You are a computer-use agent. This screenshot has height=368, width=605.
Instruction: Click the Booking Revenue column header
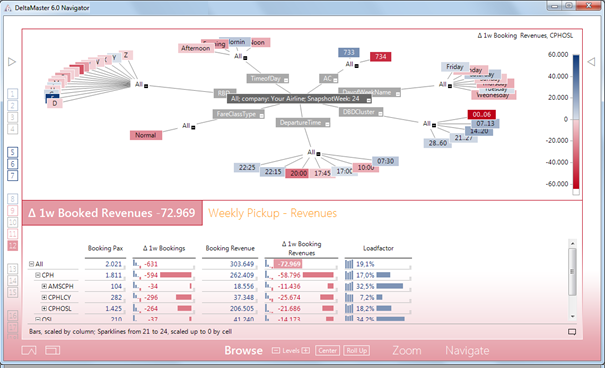[230, 248]
